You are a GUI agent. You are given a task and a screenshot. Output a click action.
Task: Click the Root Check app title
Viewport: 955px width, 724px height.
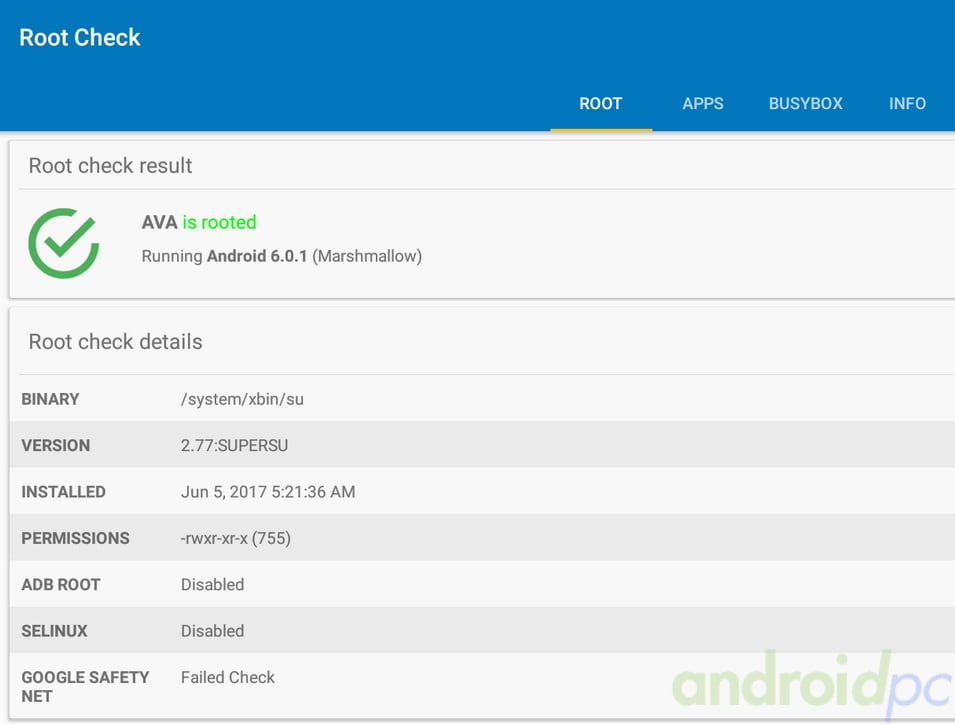tap(80, 38)
